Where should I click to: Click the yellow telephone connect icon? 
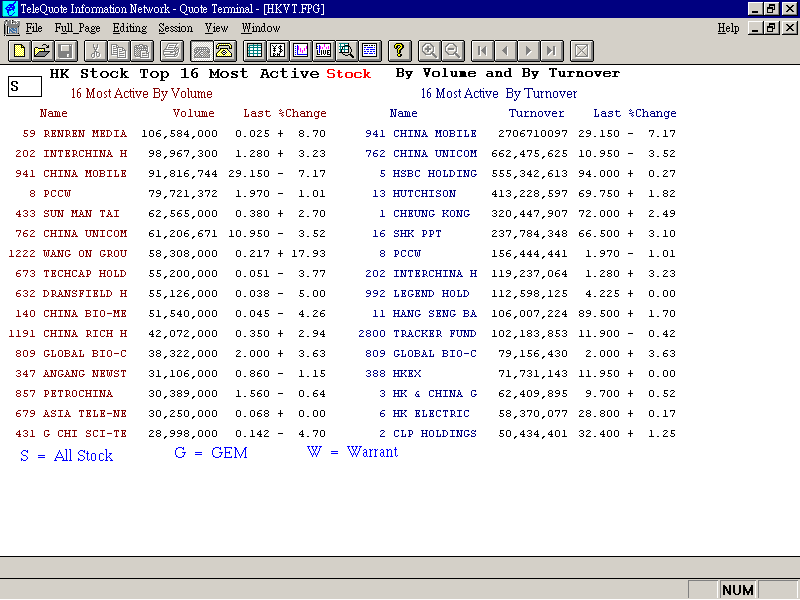(x=224, y=51)
